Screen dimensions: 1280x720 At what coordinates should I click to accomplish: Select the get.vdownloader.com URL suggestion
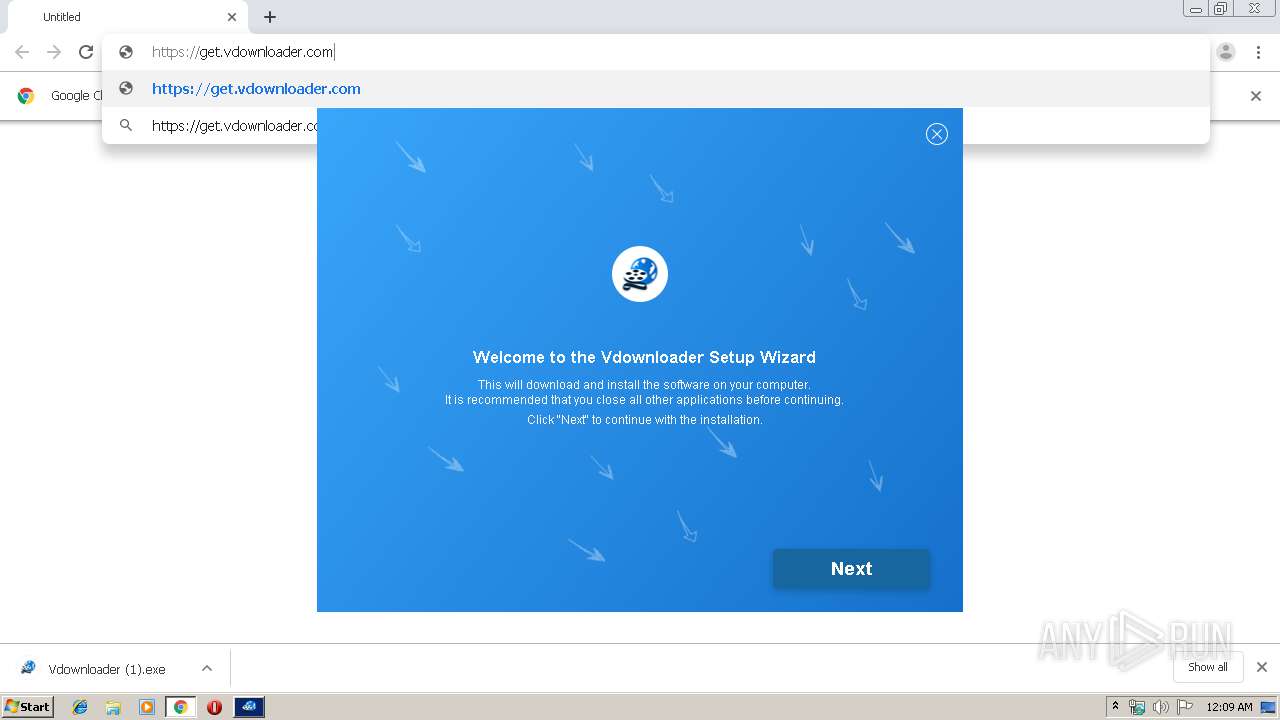pyautogui.click(x=656, y=89)
